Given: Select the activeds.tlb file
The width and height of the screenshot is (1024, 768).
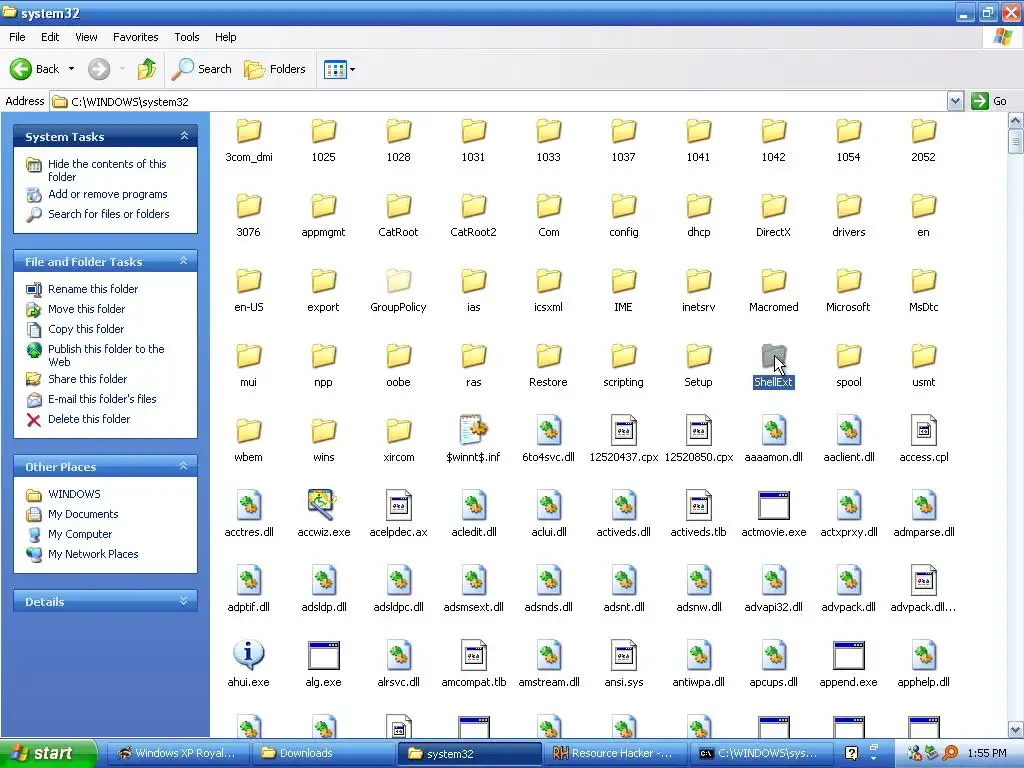Looking at the screenshot, I should tap(698, 515).
